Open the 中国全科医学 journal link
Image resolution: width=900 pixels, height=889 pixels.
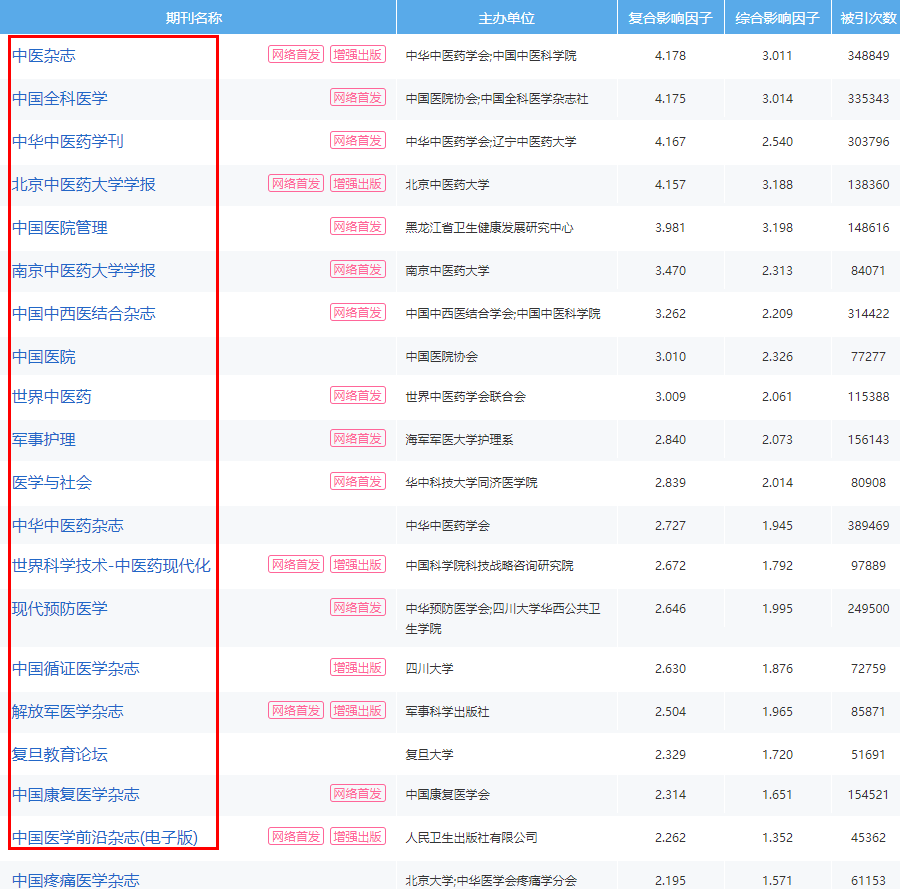click(x=60, y=98)
